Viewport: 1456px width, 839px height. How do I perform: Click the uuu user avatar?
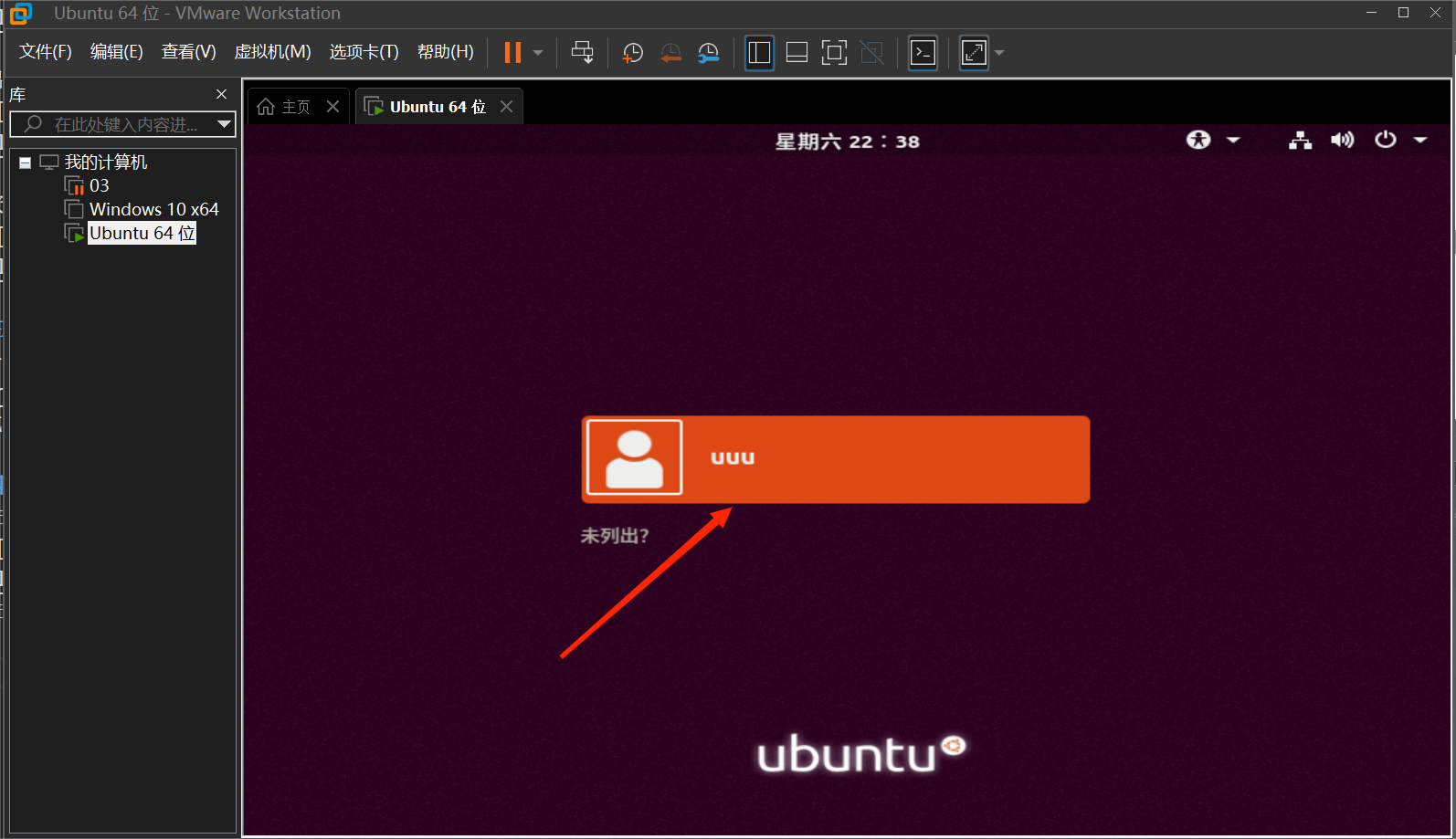634,457
